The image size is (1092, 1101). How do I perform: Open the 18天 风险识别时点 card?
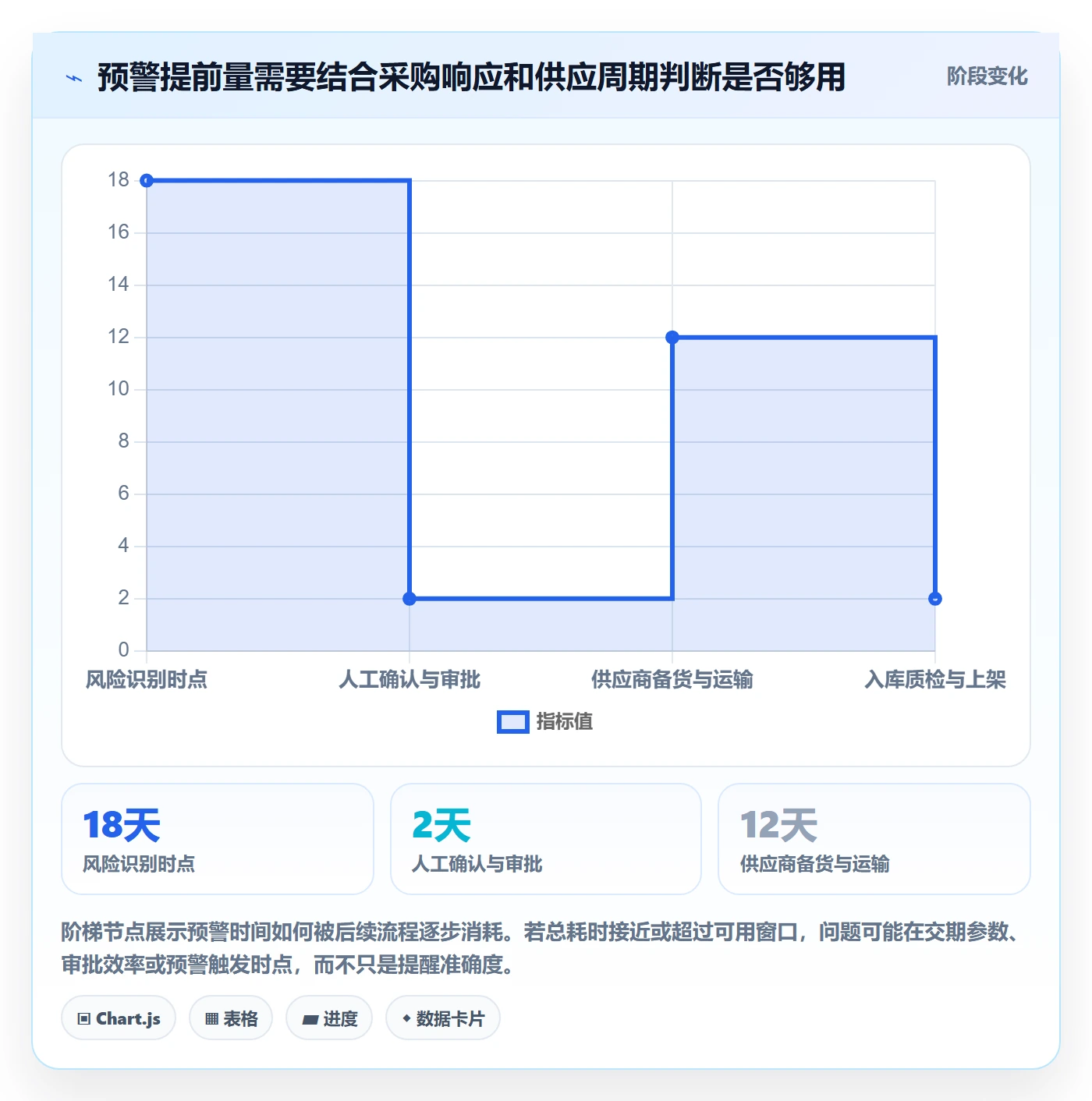218,839
